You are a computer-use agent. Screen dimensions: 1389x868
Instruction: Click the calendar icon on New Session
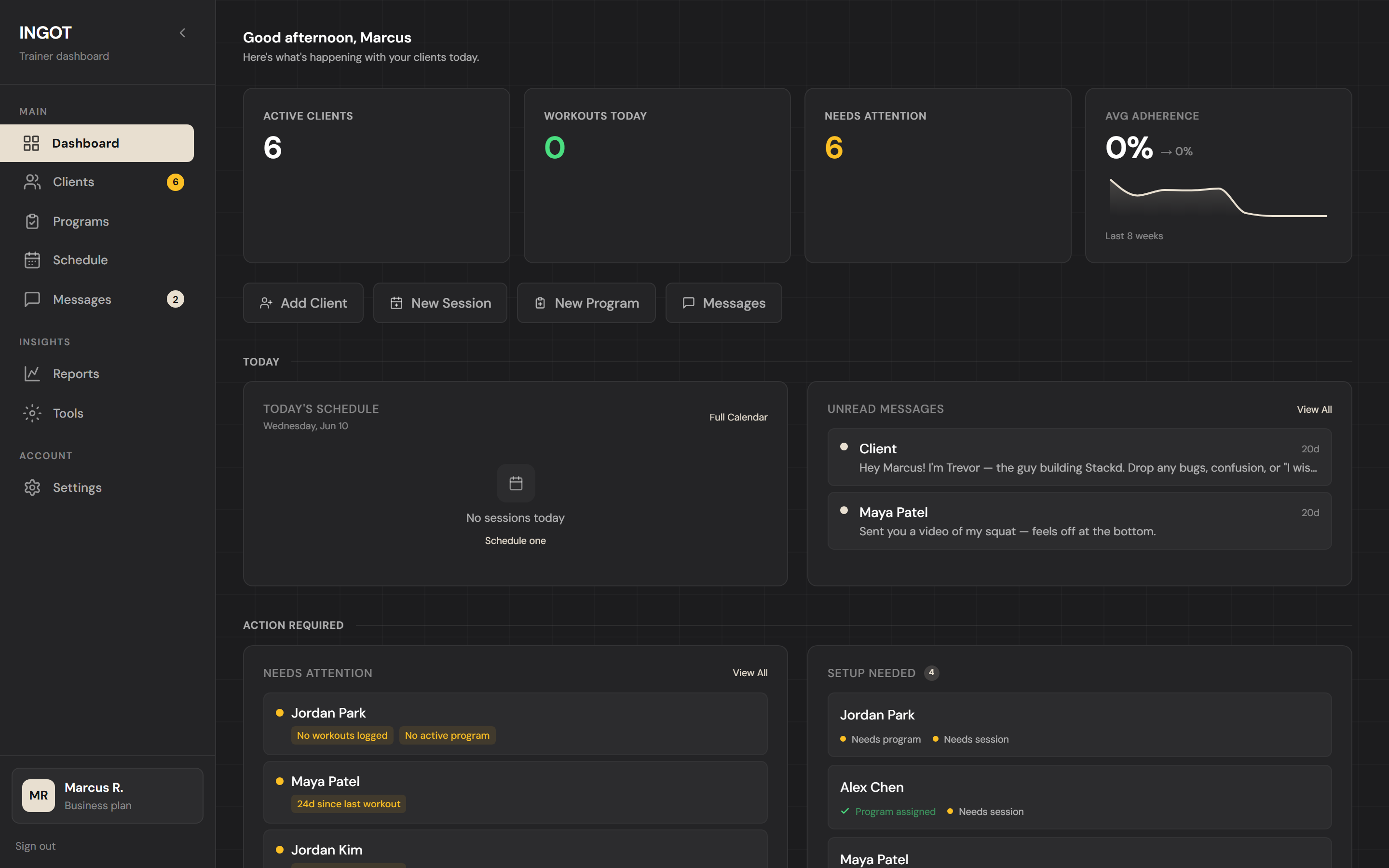pyautogui.click(x=396, y=303)
